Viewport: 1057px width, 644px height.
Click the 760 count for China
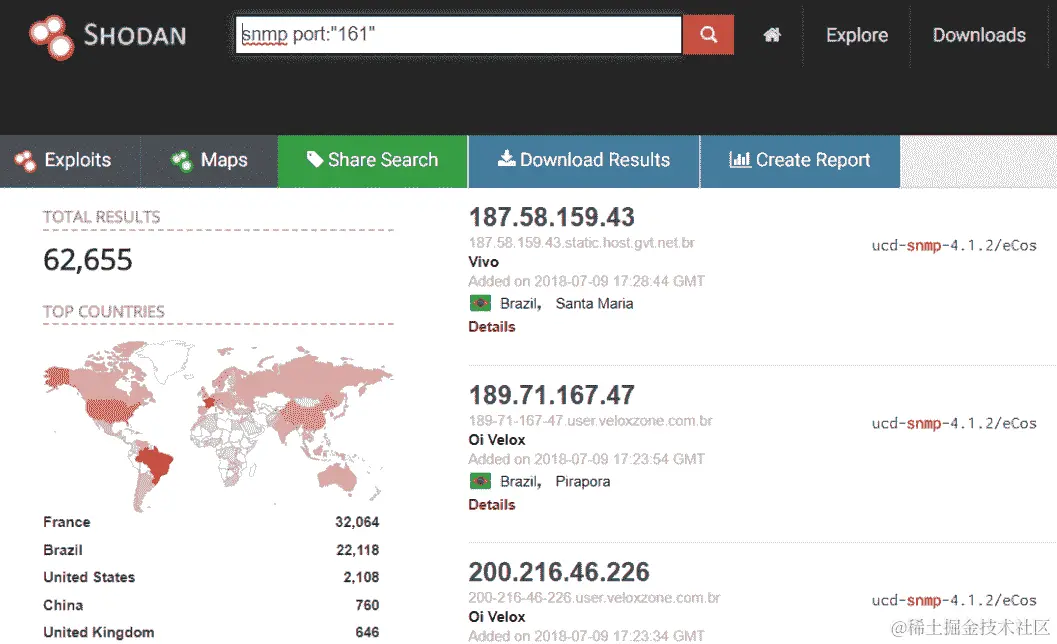click(x=367, y=606)
